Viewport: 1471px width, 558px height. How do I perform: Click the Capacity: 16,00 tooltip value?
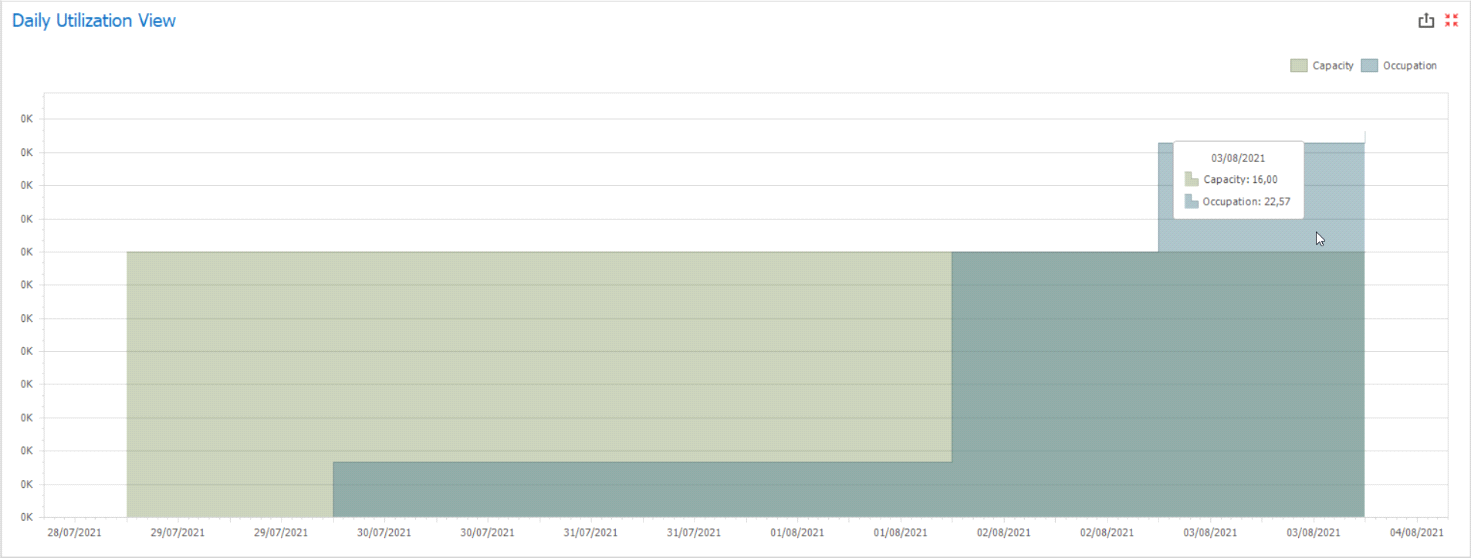[1240, 180]
